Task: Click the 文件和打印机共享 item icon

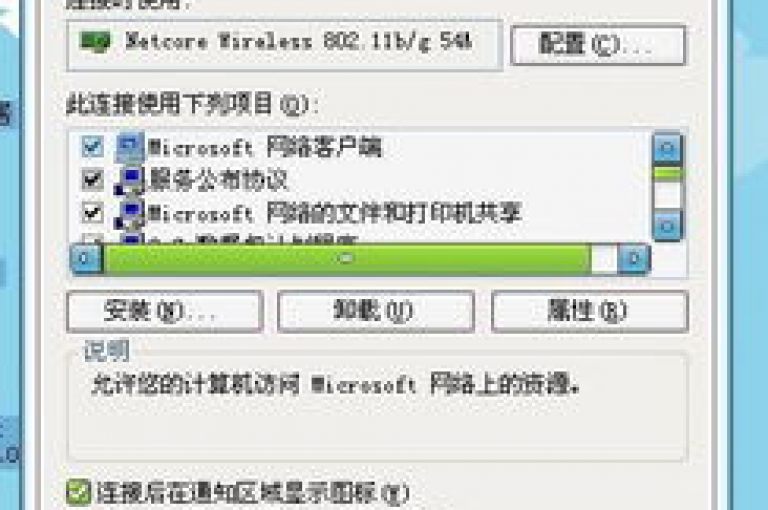Action: 130,214
